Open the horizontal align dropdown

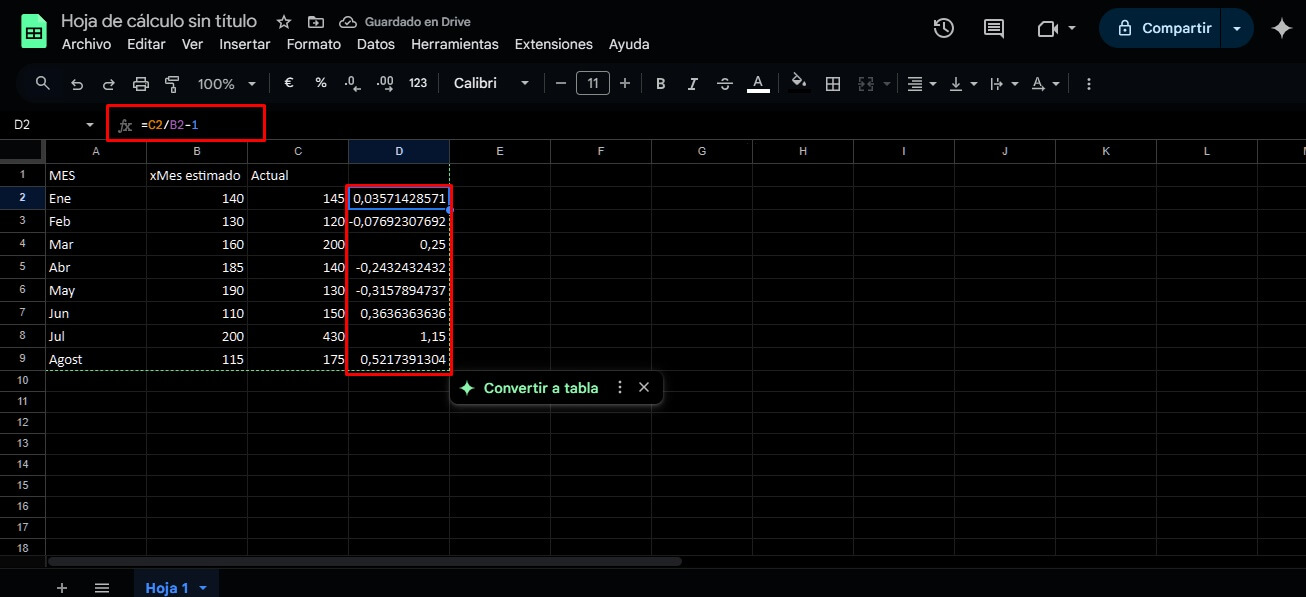[921, 84]
